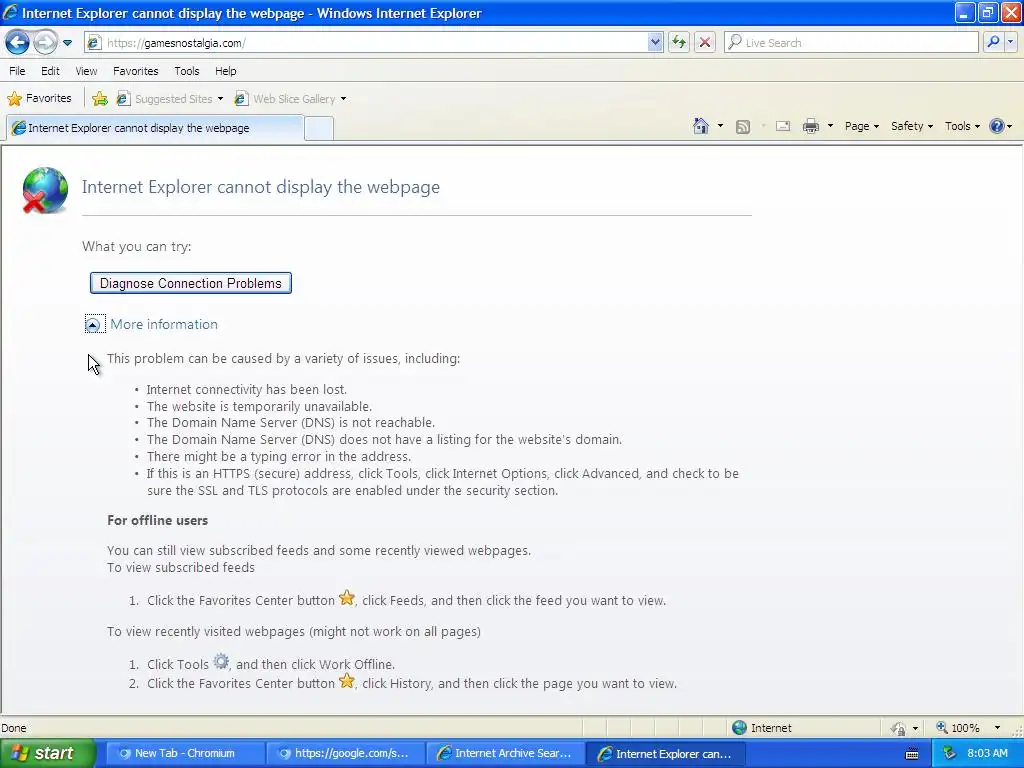Click Diagnose Connection Problems button
The height and width of the screenshot is (768, 1024).
[x=191, y=283]
